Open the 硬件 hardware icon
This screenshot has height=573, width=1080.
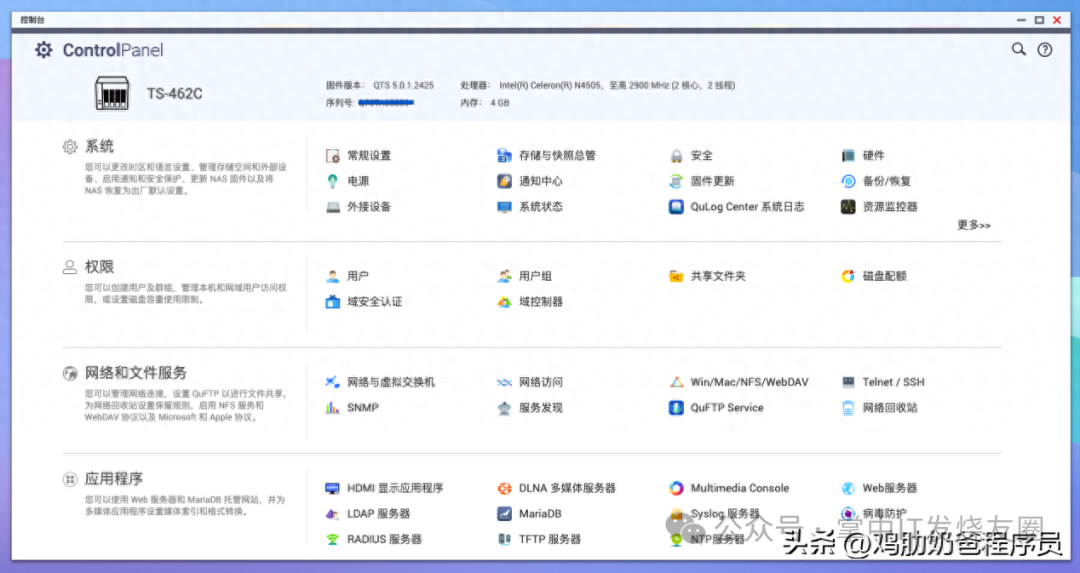[x=848, y=156]
